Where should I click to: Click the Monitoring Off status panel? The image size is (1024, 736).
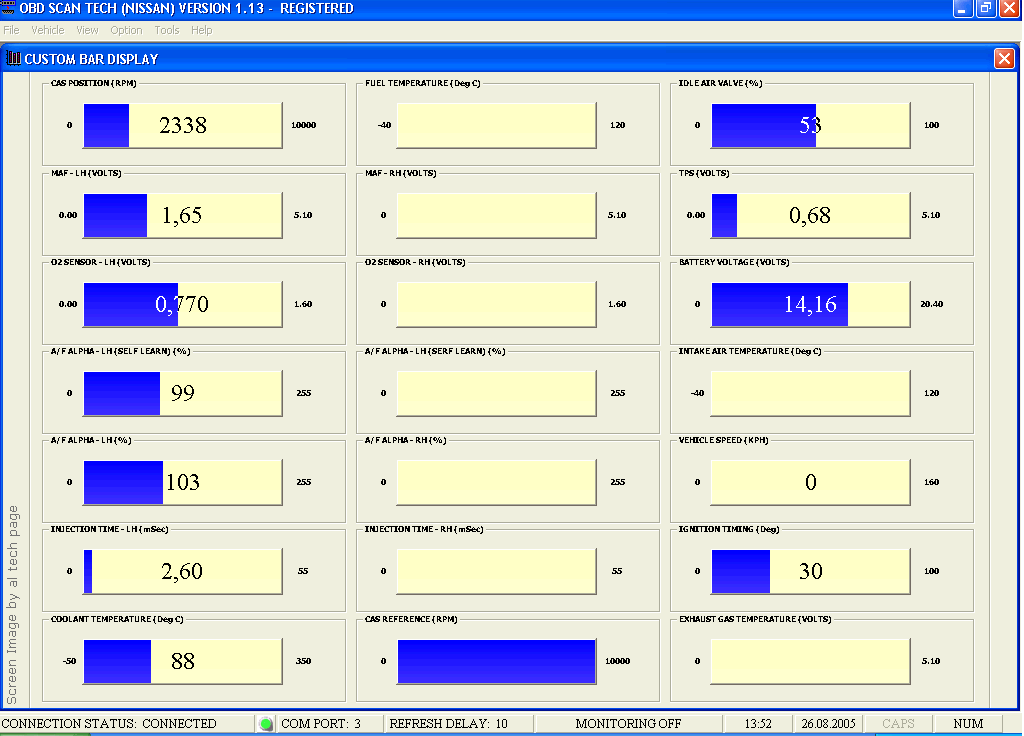coord(628,724)
